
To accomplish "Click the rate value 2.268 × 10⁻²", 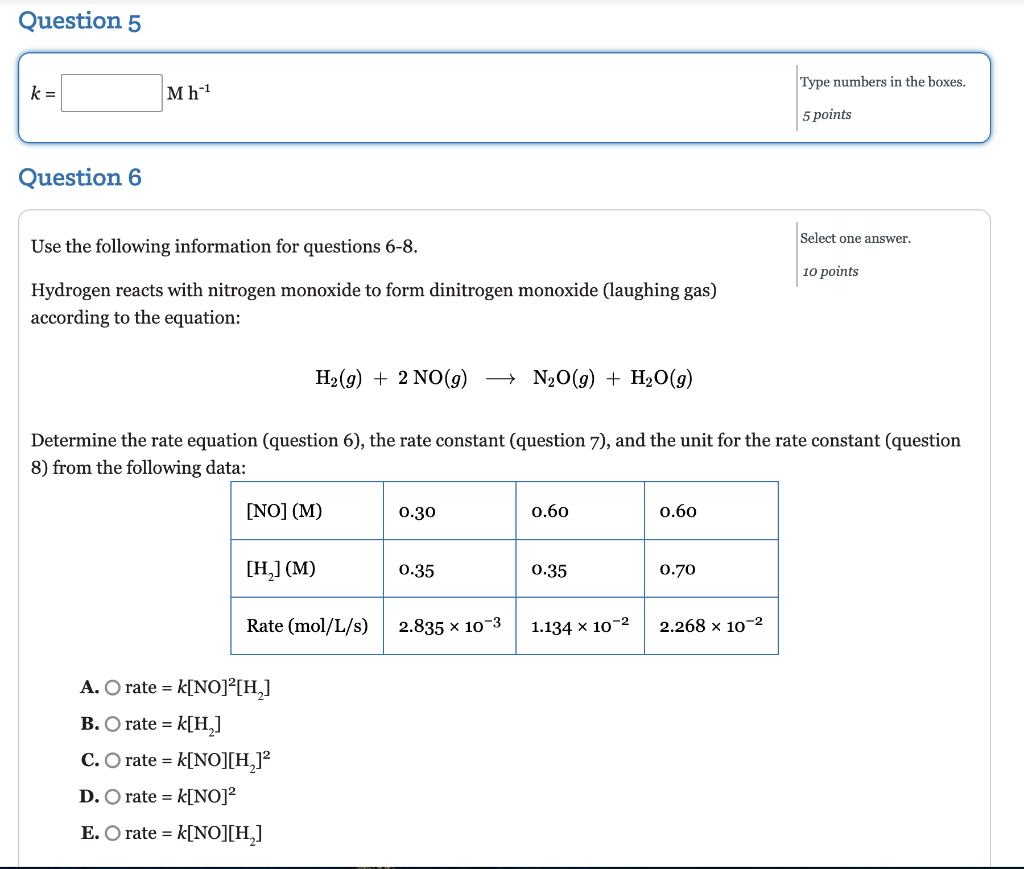I will click(x=711, y=625).
